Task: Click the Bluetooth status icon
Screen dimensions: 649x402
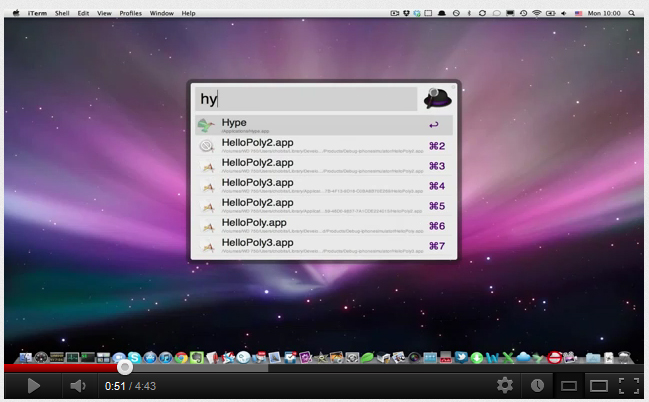Action: 469,13
